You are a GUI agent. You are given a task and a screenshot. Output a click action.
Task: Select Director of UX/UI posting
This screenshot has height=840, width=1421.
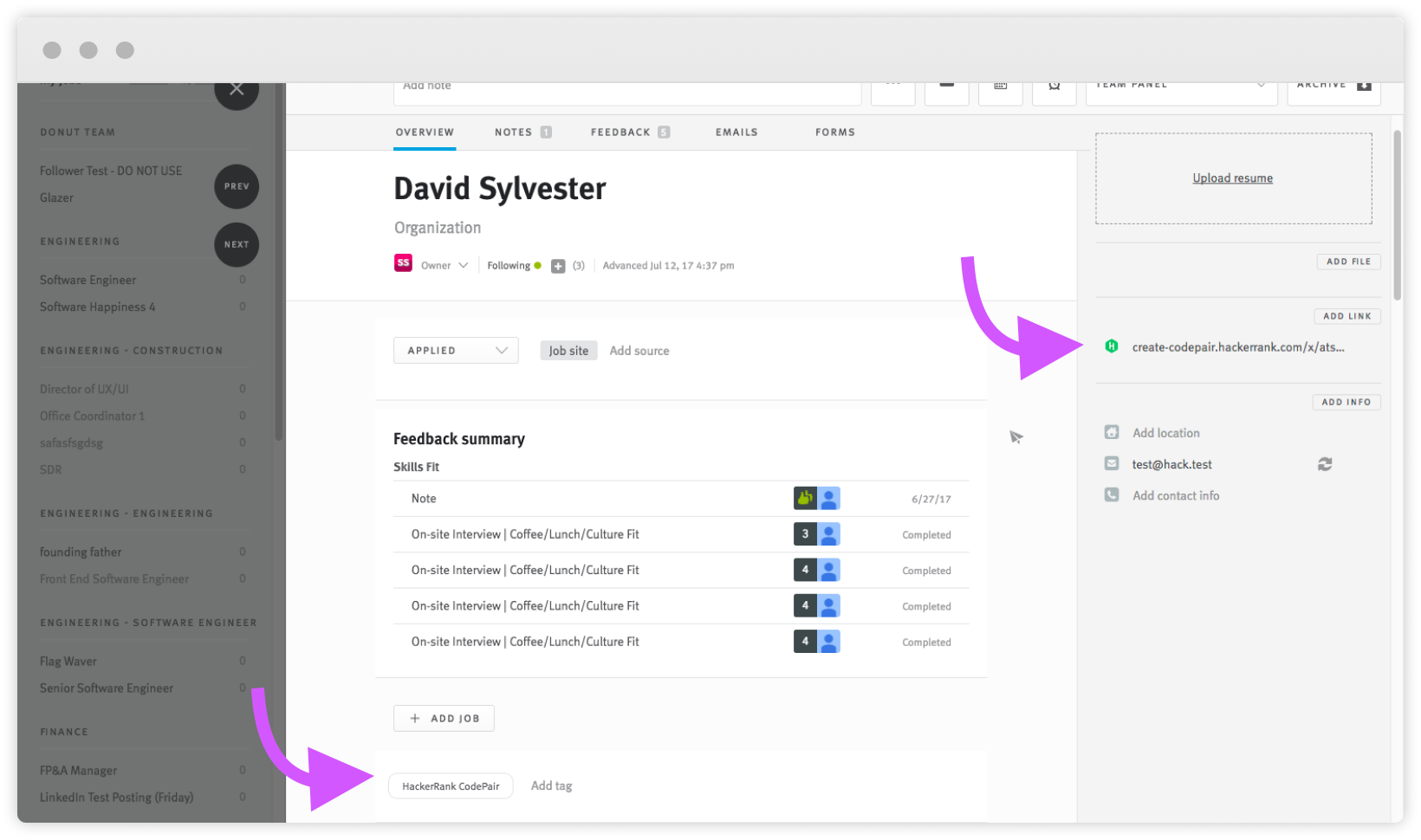click(84, 390)
